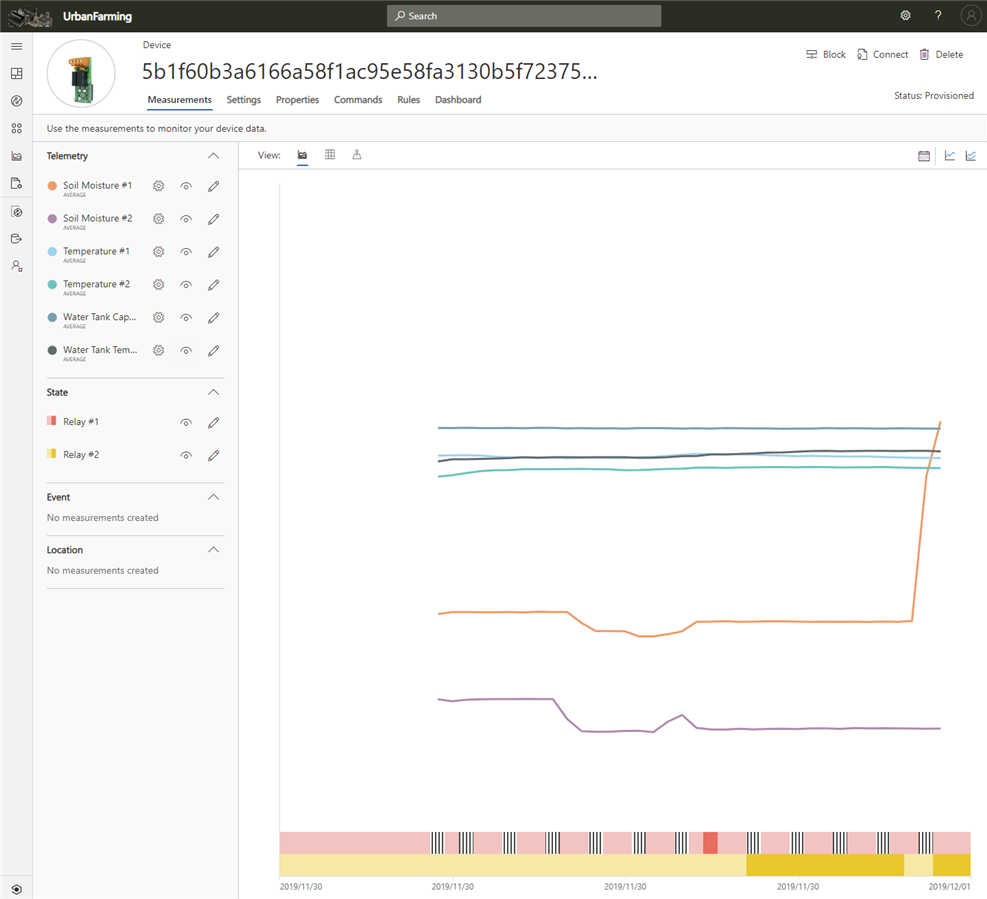Viewport: 987px width, 899px height.
Task: Open the calendar time range icon
Action: 924,156
